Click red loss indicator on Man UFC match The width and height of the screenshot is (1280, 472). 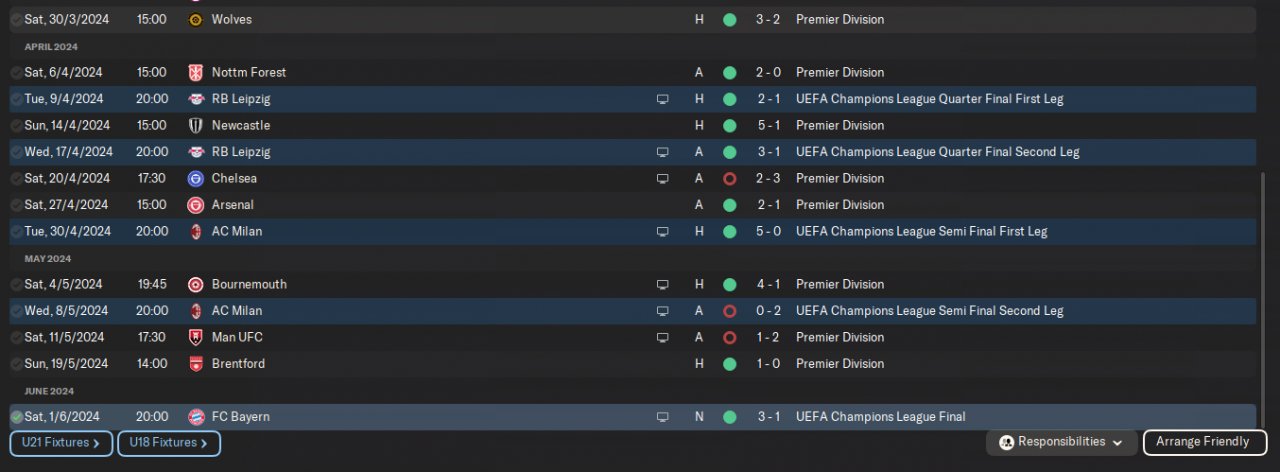point(729,338)
